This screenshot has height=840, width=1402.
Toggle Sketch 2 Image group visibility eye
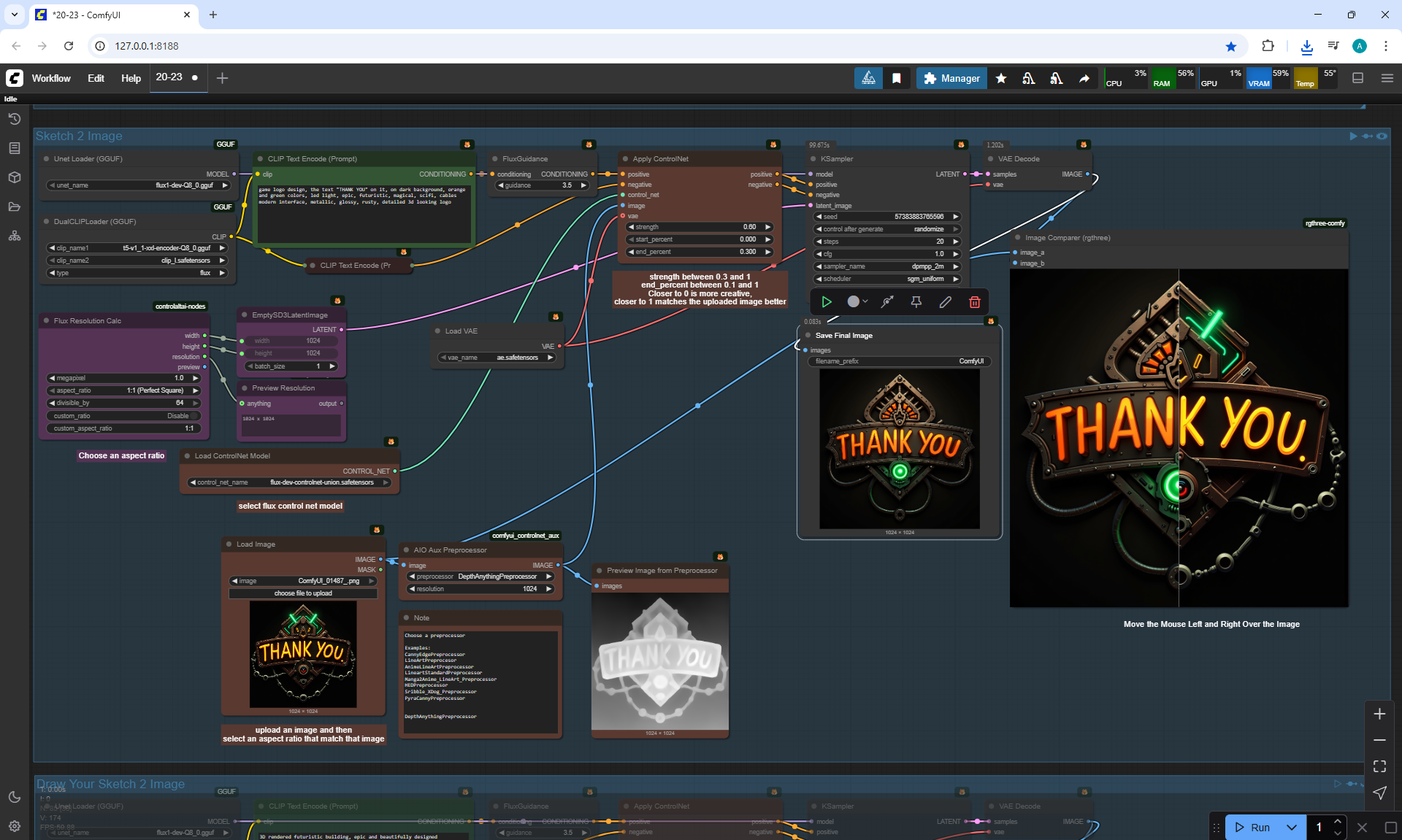pos(1382,136)
